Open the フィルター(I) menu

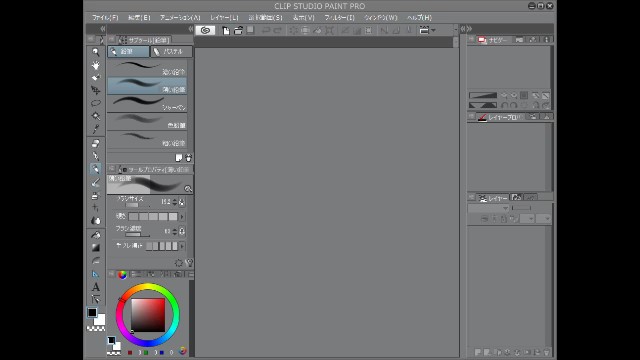pyautogui.click(x=339, y=18)
